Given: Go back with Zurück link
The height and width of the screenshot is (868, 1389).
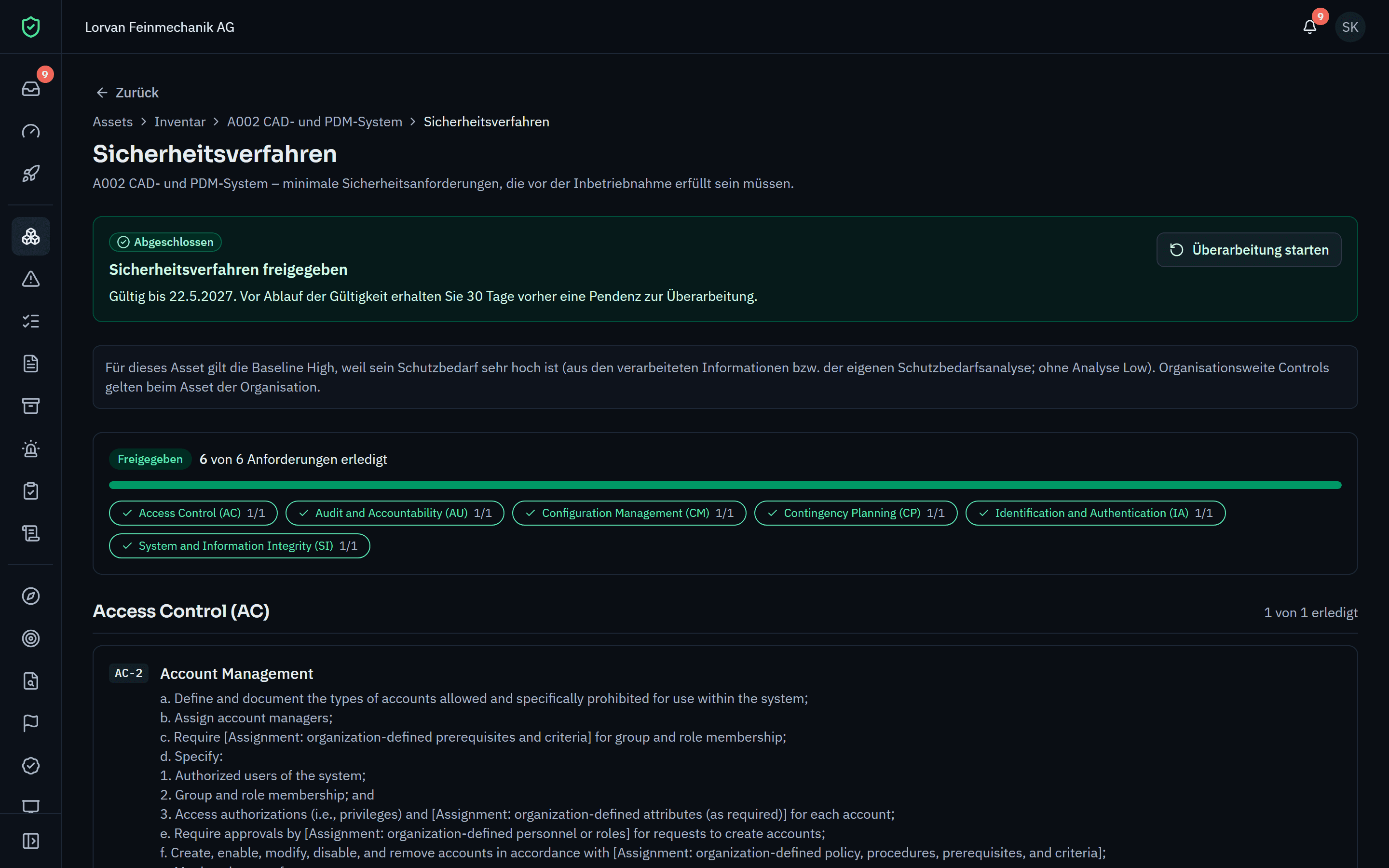Looking at the screenshot, I should (127, 93).
